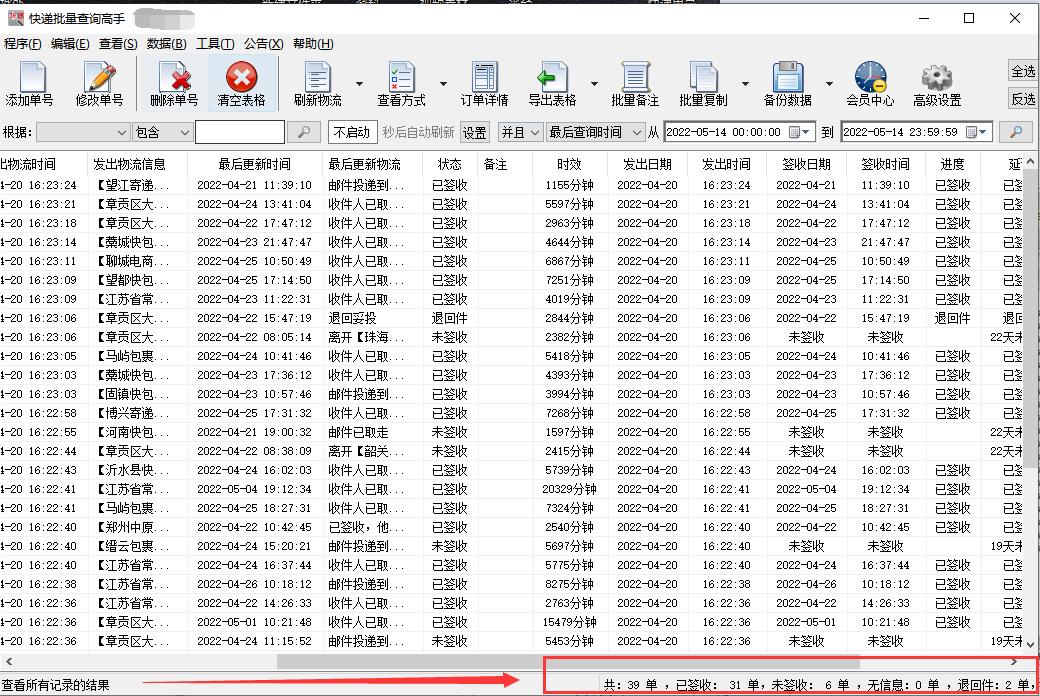The image size is (1040, 696).
Task: Open 订单详情 (order details) via its icon
Action: point(484,80)
